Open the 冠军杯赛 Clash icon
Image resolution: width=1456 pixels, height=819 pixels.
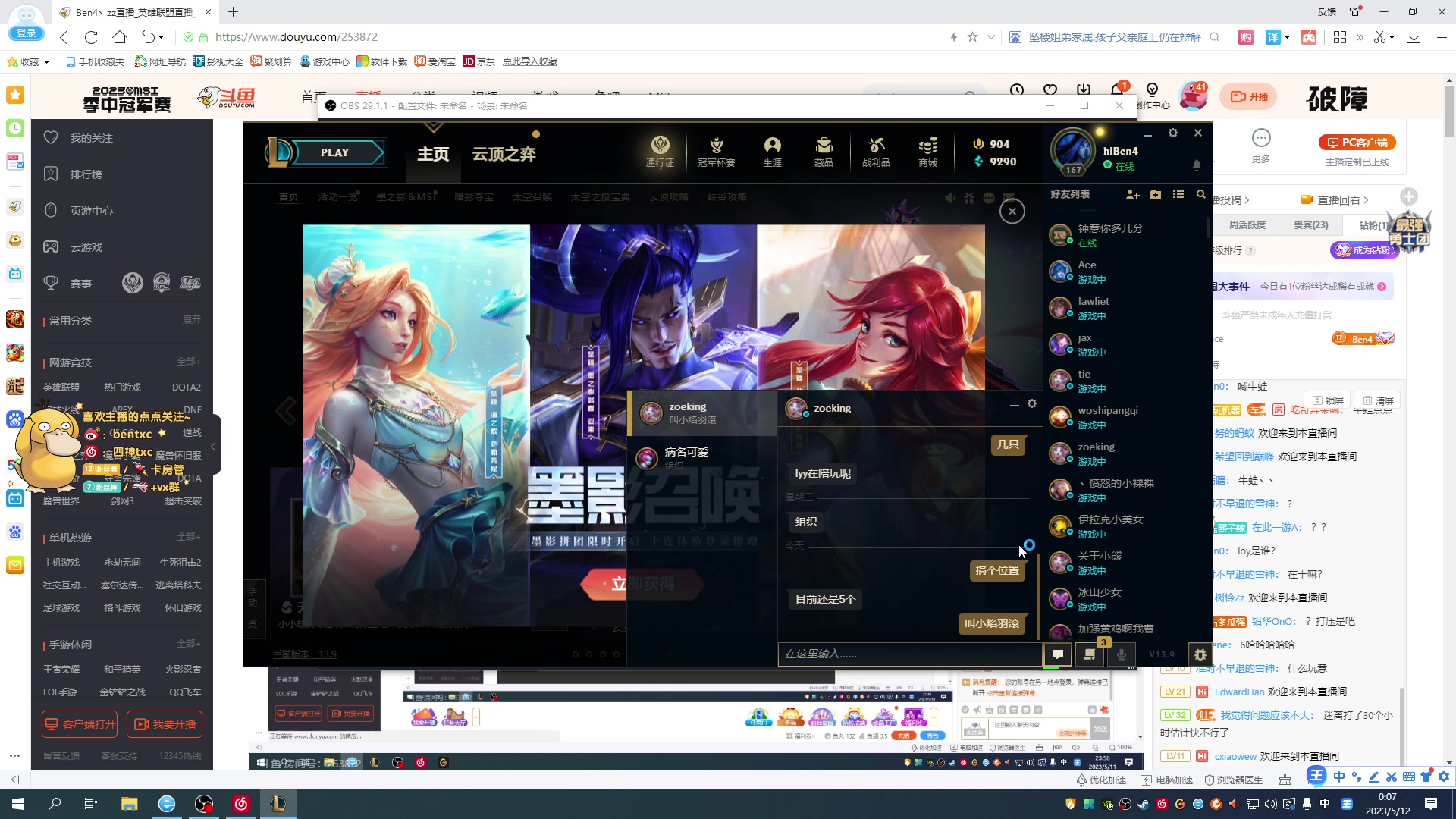point(716,152)
